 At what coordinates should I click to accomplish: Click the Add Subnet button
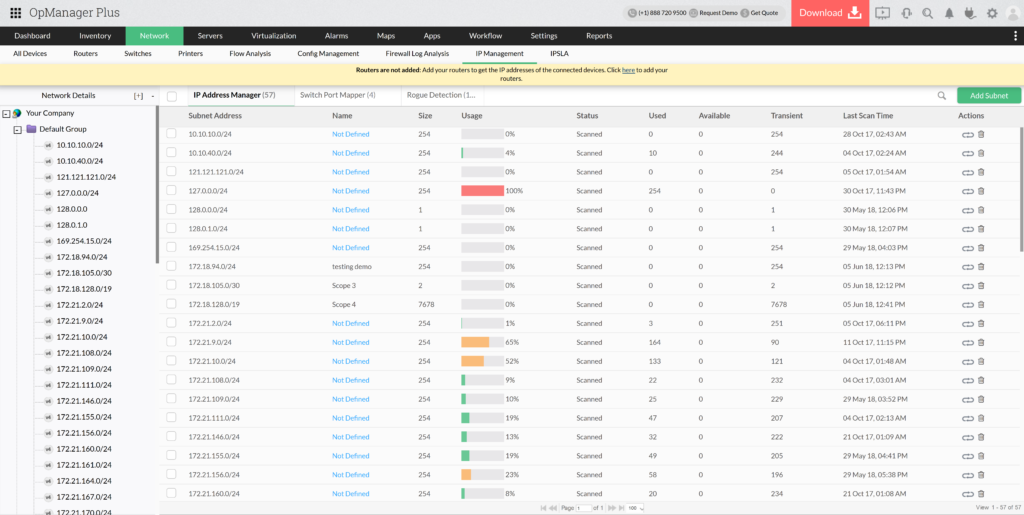pos(988,96)
